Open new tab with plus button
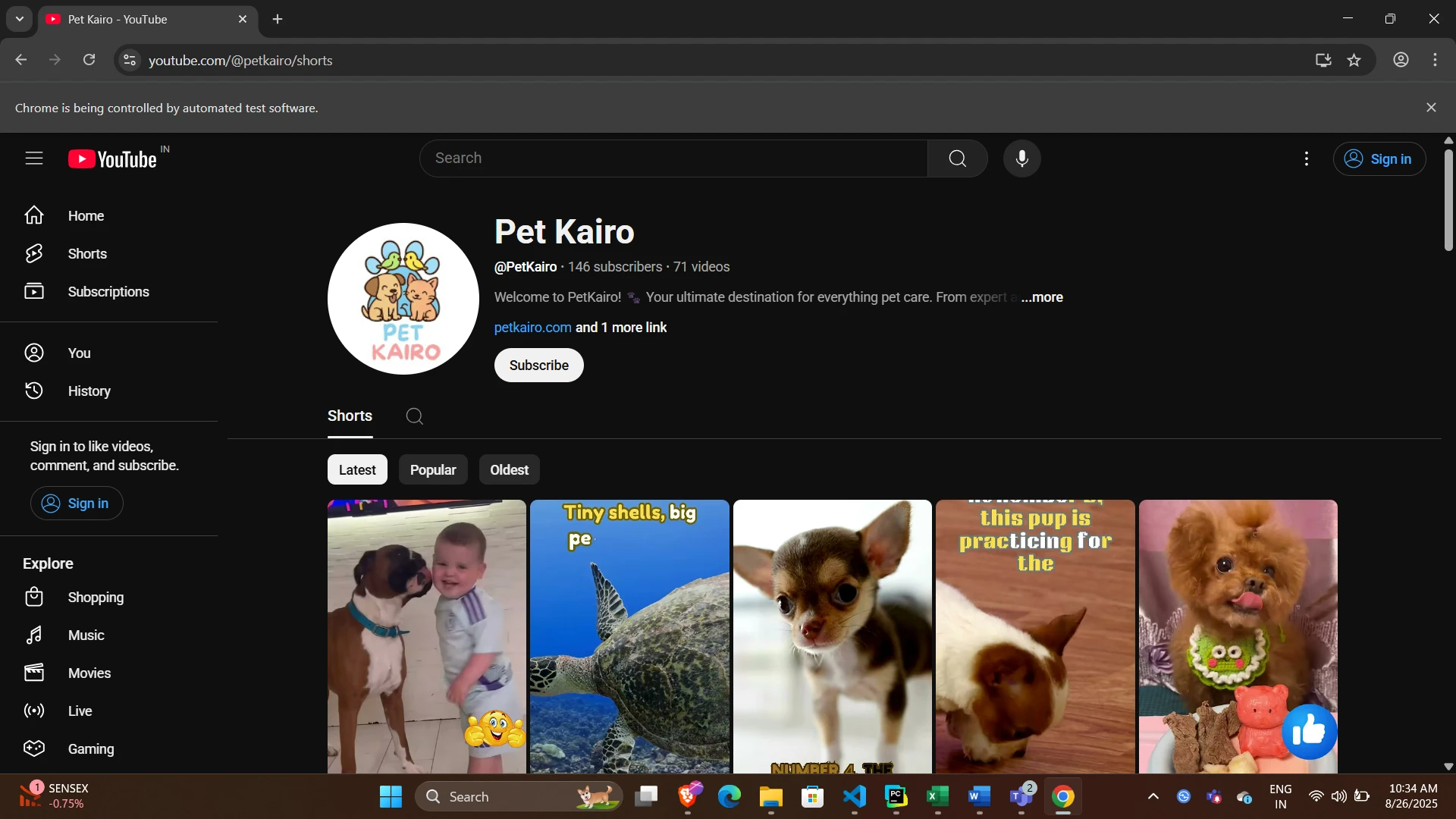1456x819 pixels. click(x=278, y=19)
